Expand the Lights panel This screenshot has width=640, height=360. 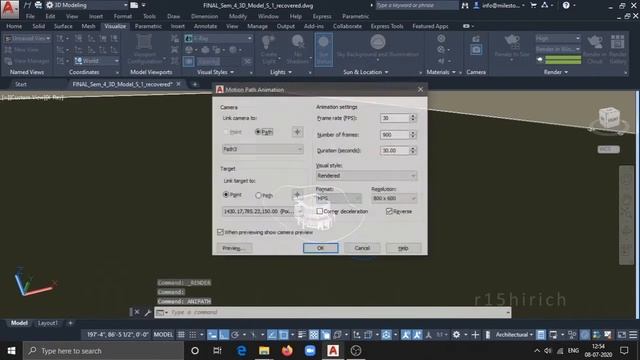point(281,72)
